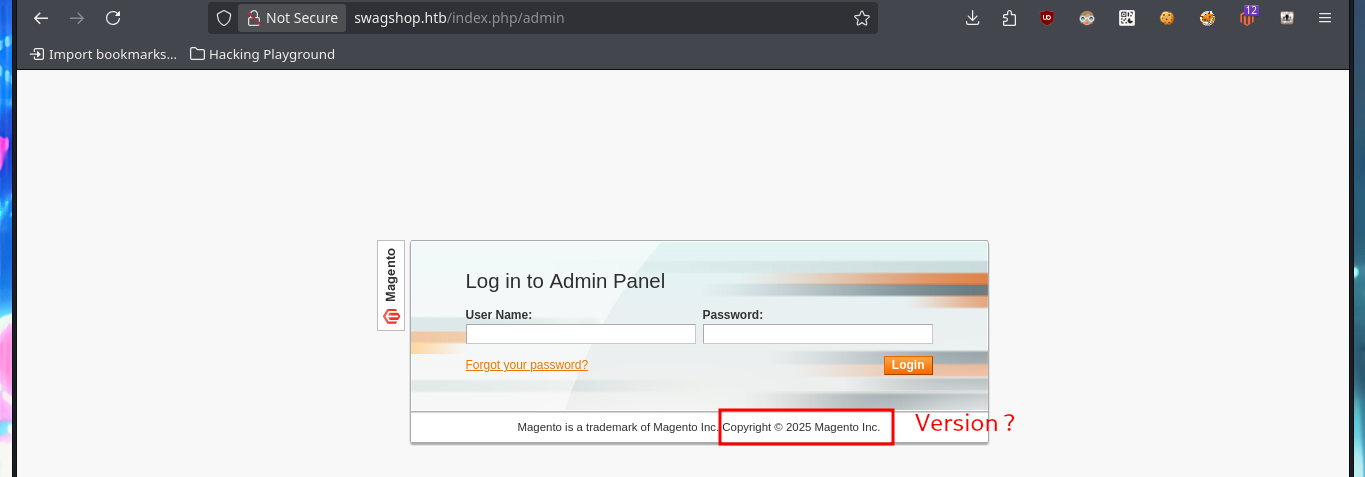Open the Firefox hamburger menu
The width and height of the screenshot is (1365, 477).
point(1325,17)
